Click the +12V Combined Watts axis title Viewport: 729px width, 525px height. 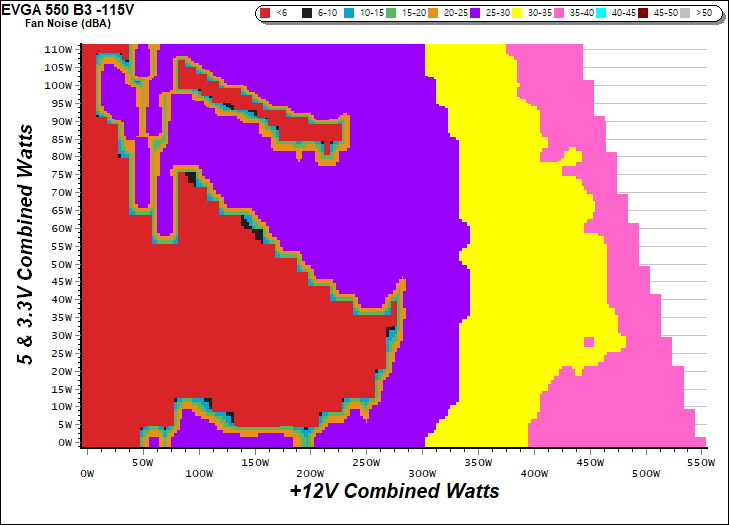[394, 492]
